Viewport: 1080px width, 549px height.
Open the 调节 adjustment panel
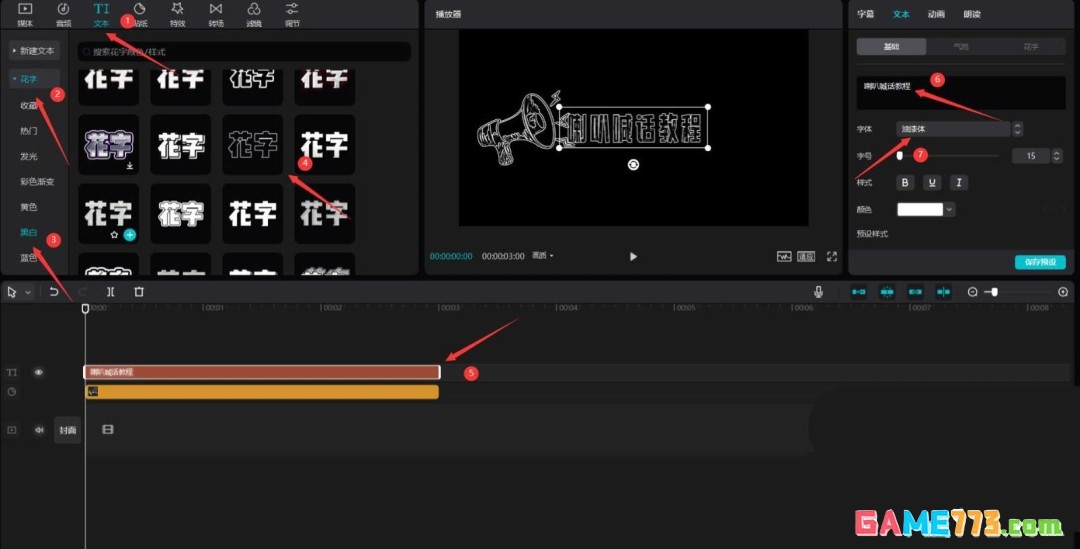click(292, 14)
